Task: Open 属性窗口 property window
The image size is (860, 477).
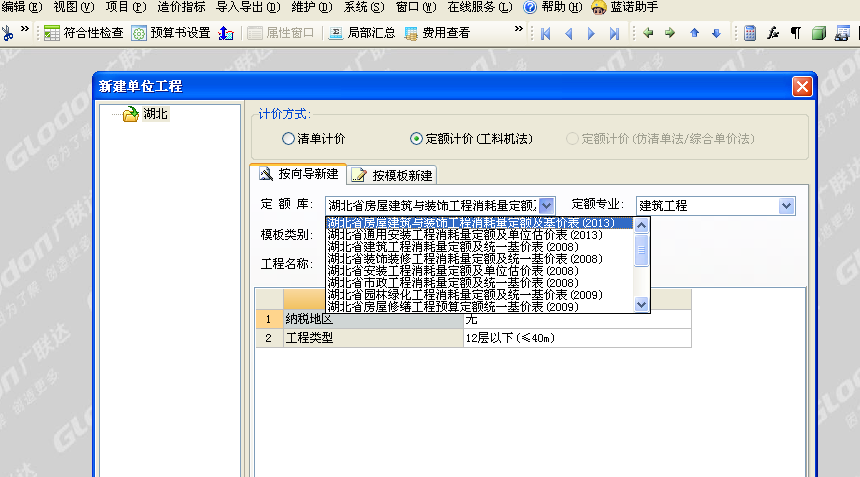Action: coord(281,33)
